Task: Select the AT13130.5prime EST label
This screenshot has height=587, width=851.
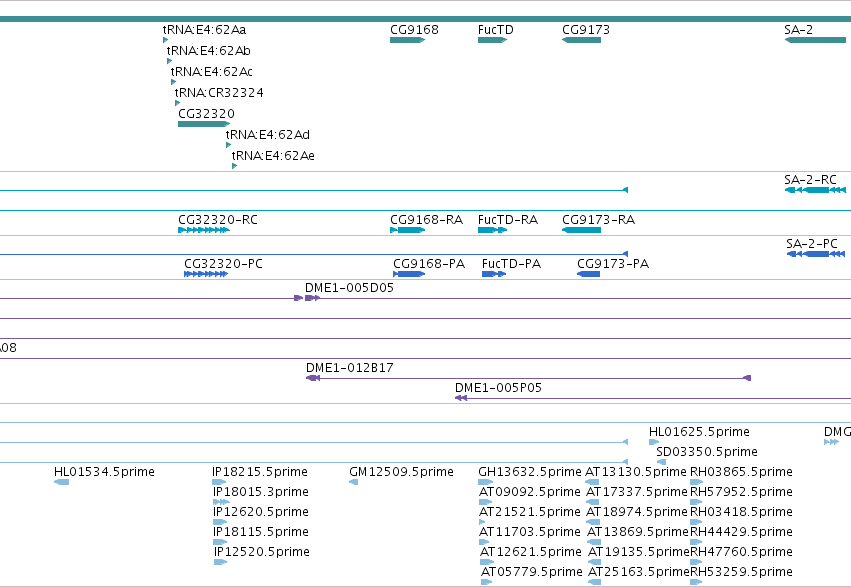Action: 636,473
